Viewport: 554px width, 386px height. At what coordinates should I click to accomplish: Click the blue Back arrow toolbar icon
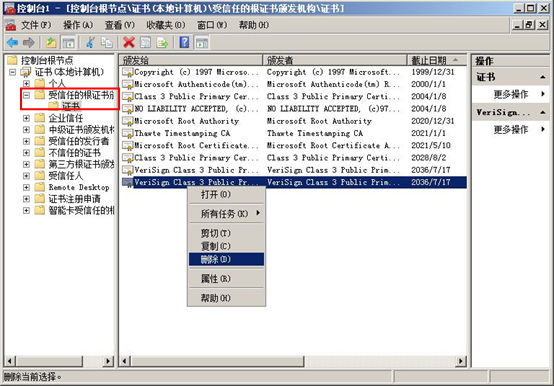(x=12, y=43)
